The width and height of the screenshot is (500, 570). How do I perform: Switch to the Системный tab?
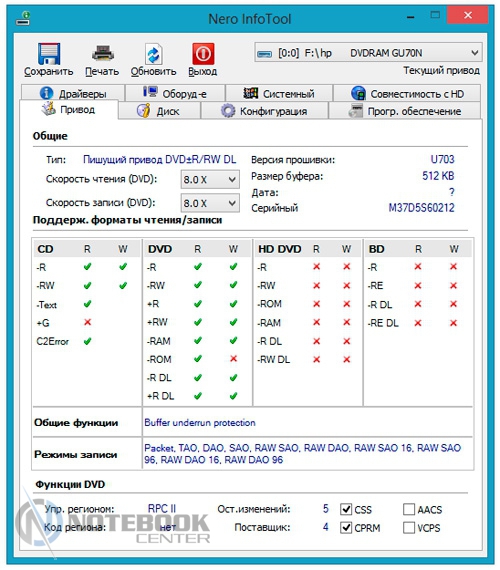[x=279, y=93]
